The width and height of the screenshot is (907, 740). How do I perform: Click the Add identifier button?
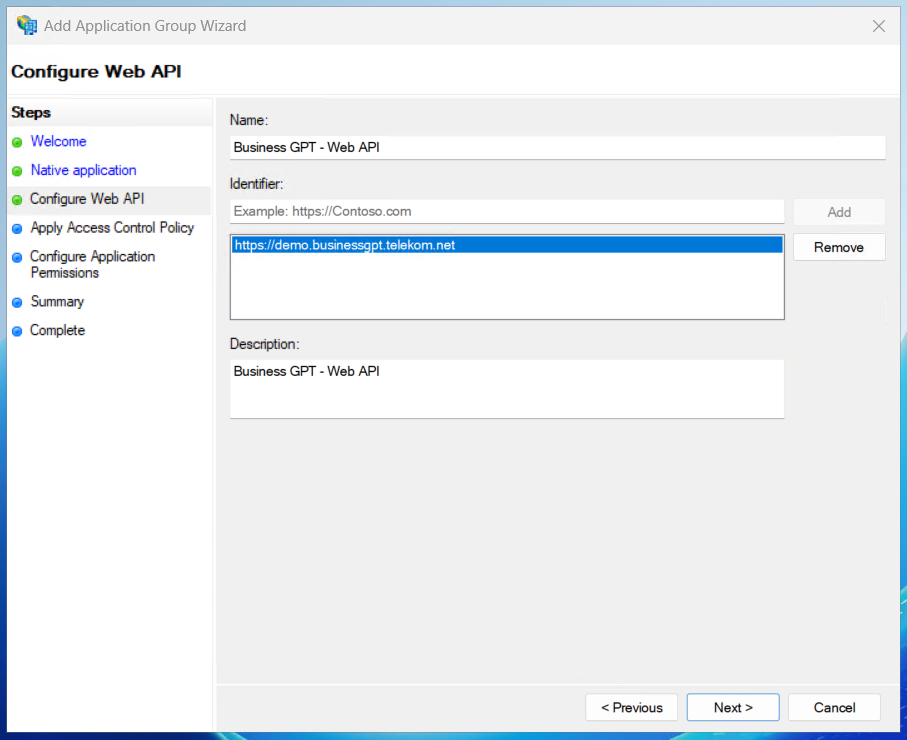(839, 212)
